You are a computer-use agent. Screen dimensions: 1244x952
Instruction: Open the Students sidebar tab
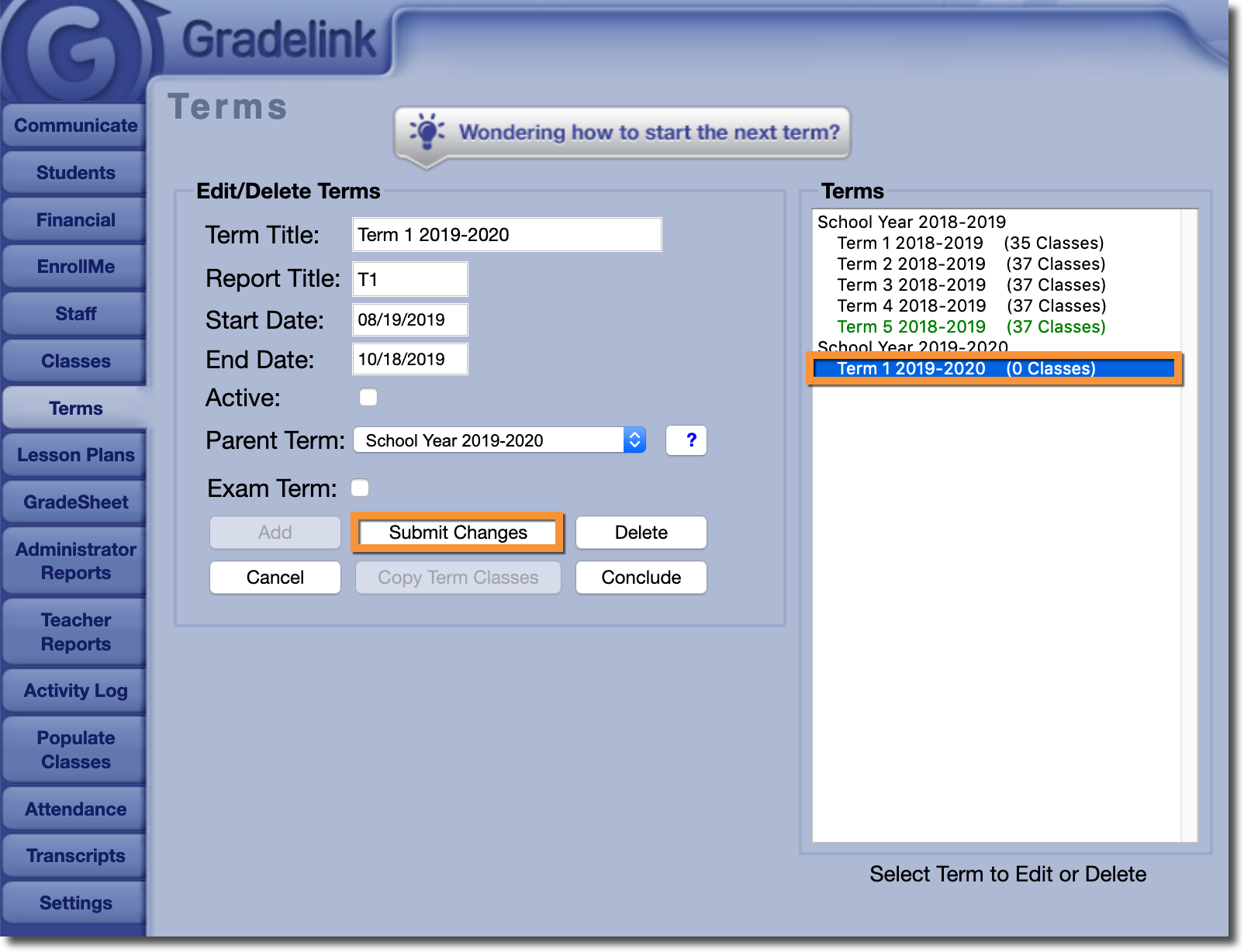coord(75,173)
